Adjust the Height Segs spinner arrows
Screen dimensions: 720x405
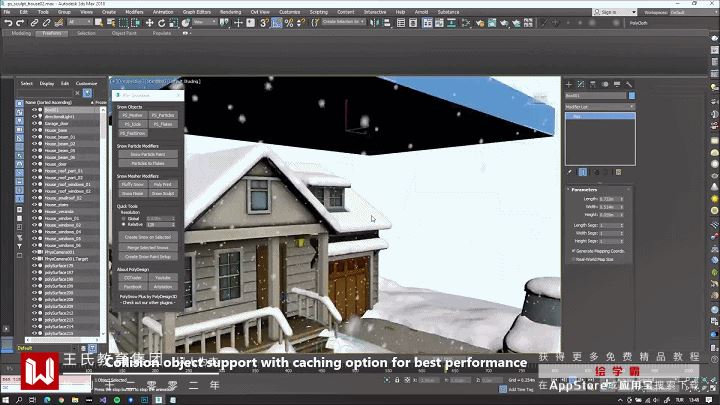(x=622, y=241)
